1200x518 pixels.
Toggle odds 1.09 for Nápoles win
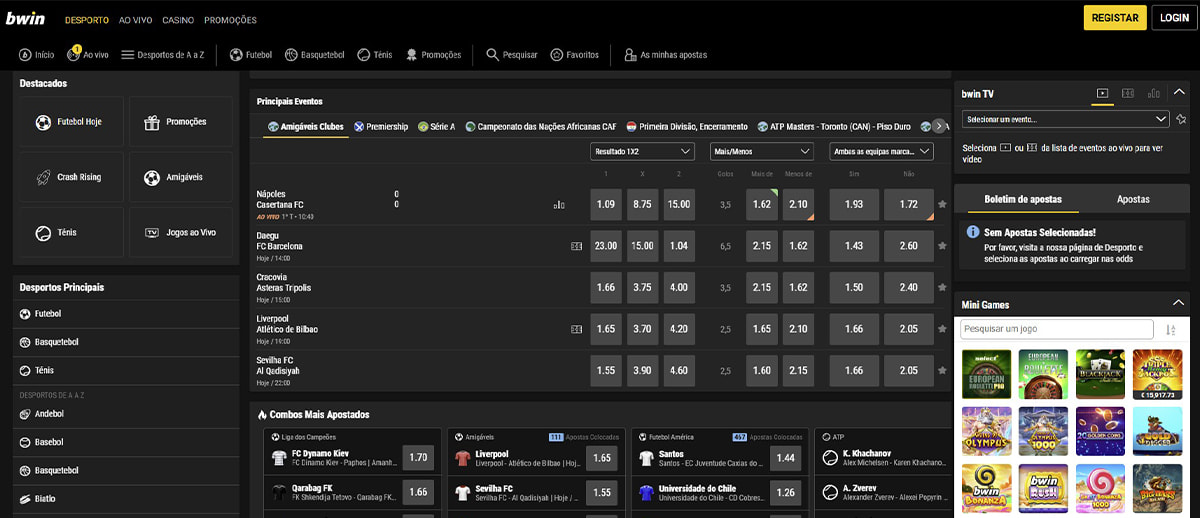point(606,204)
